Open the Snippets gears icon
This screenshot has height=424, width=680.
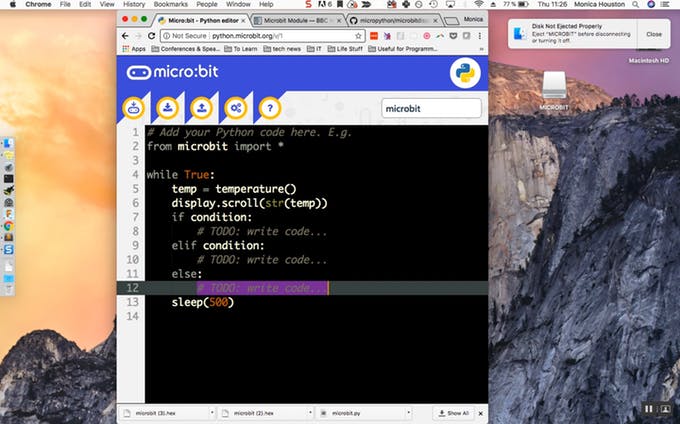235,108
